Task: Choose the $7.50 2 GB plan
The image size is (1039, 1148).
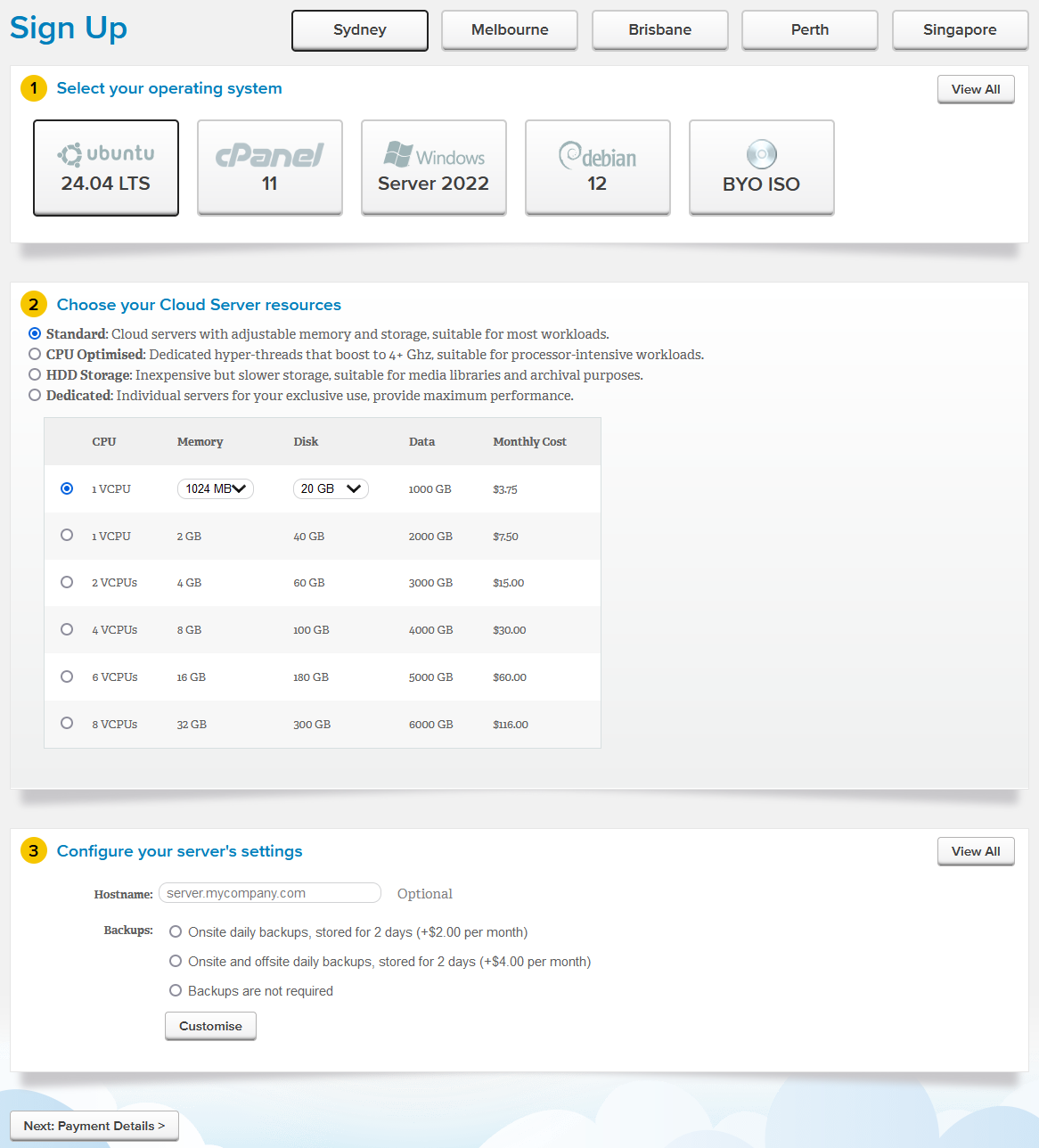Action: pos(67,535)
